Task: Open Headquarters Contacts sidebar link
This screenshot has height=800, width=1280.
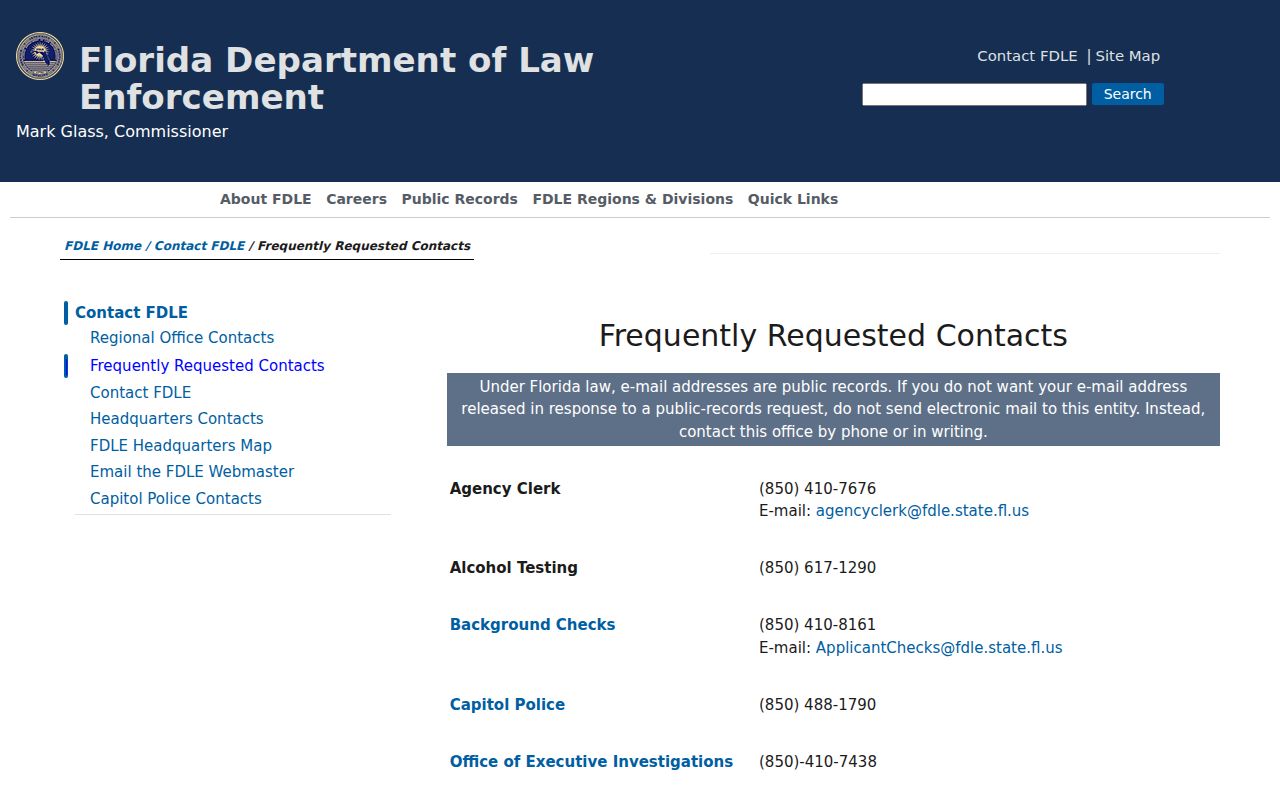Action: click(177, 419)
